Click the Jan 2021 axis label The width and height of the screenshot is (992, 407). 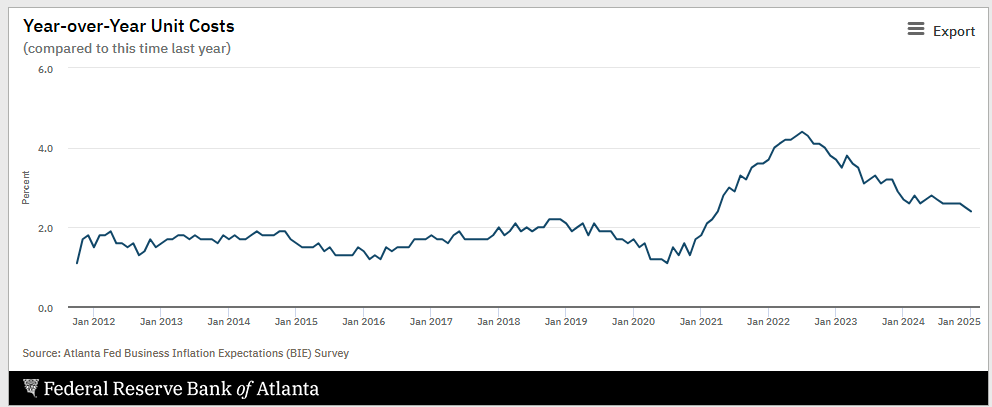[x=701, y=322]
